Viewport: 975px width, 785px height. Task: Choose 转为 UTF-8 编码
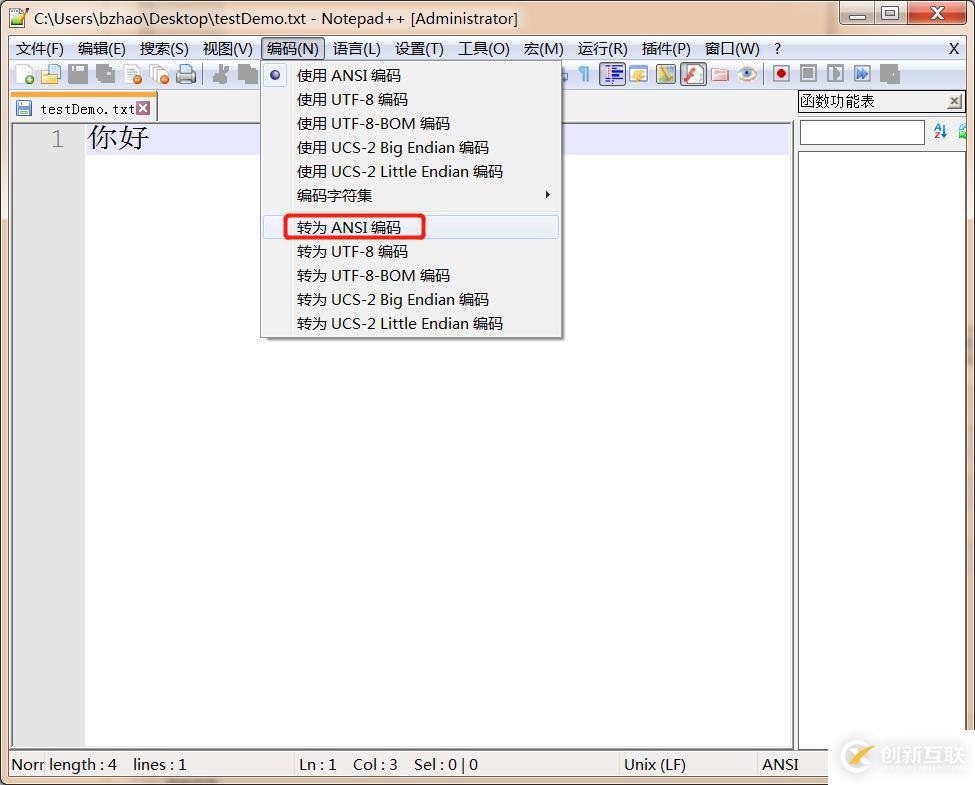pyautogui.click(x=411, y=251)
